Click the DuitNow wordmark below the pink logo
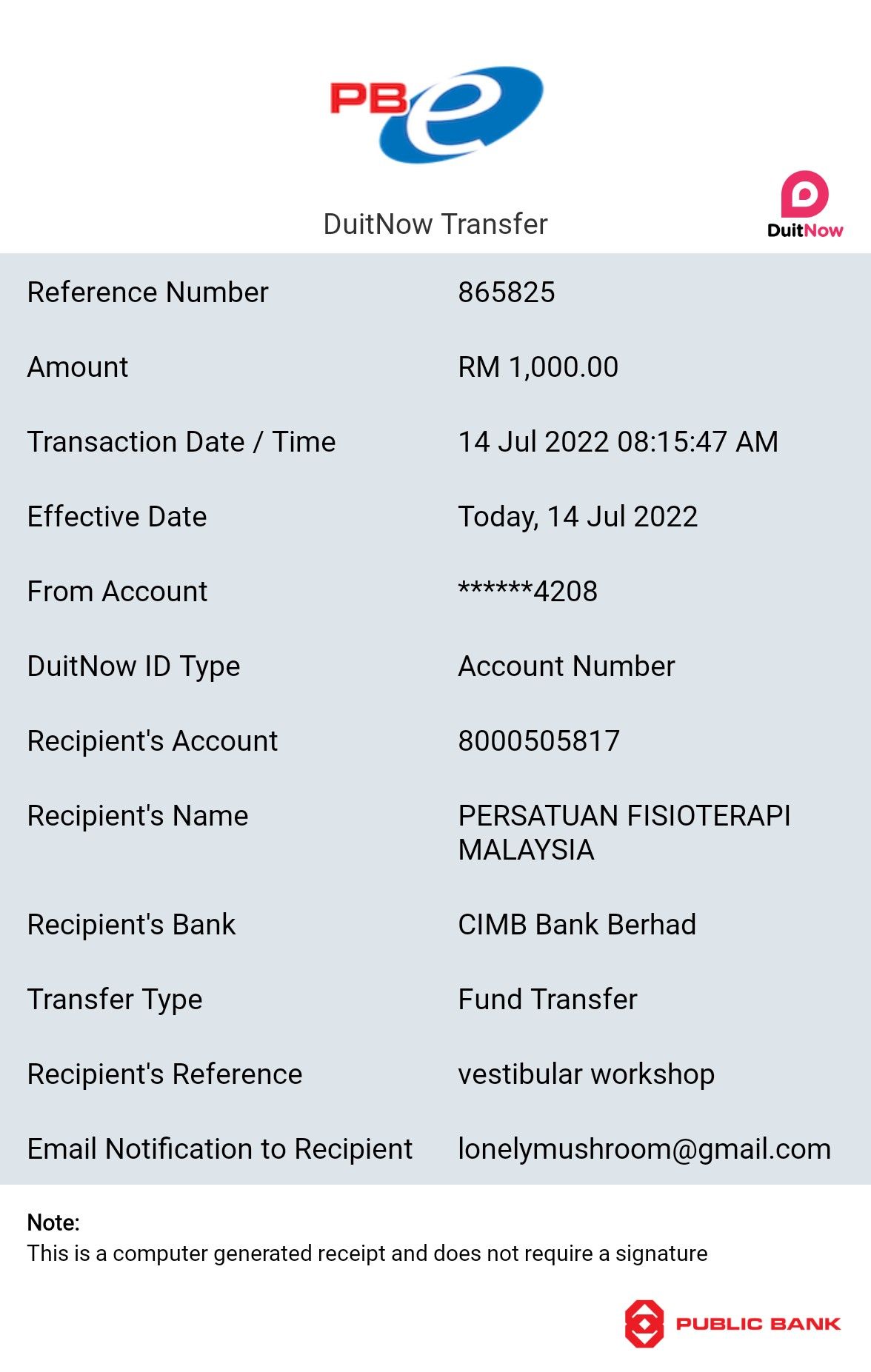 805,230
